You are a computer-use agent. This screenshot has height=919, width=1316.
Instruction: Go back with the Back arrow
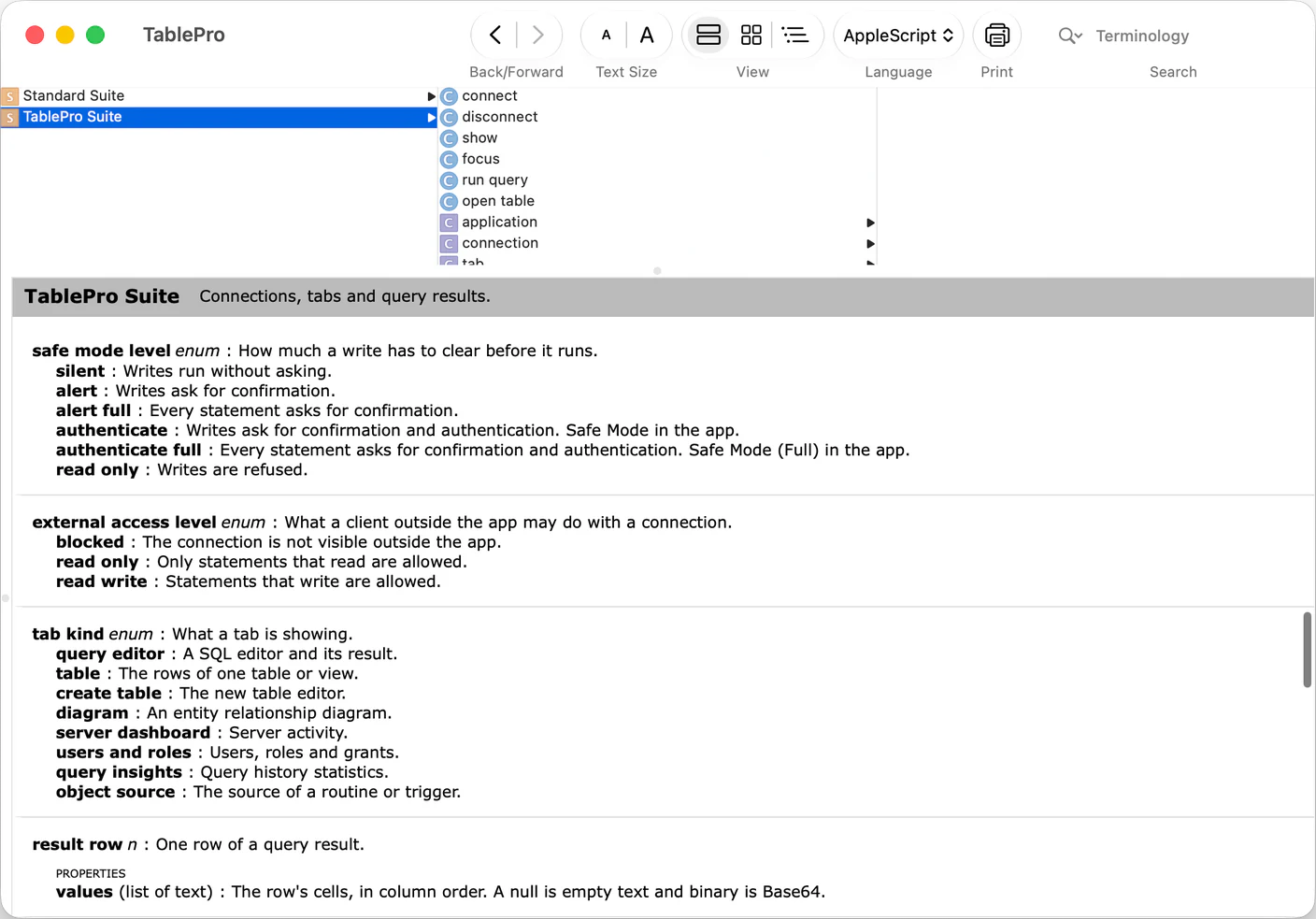[x=495, y=36]
